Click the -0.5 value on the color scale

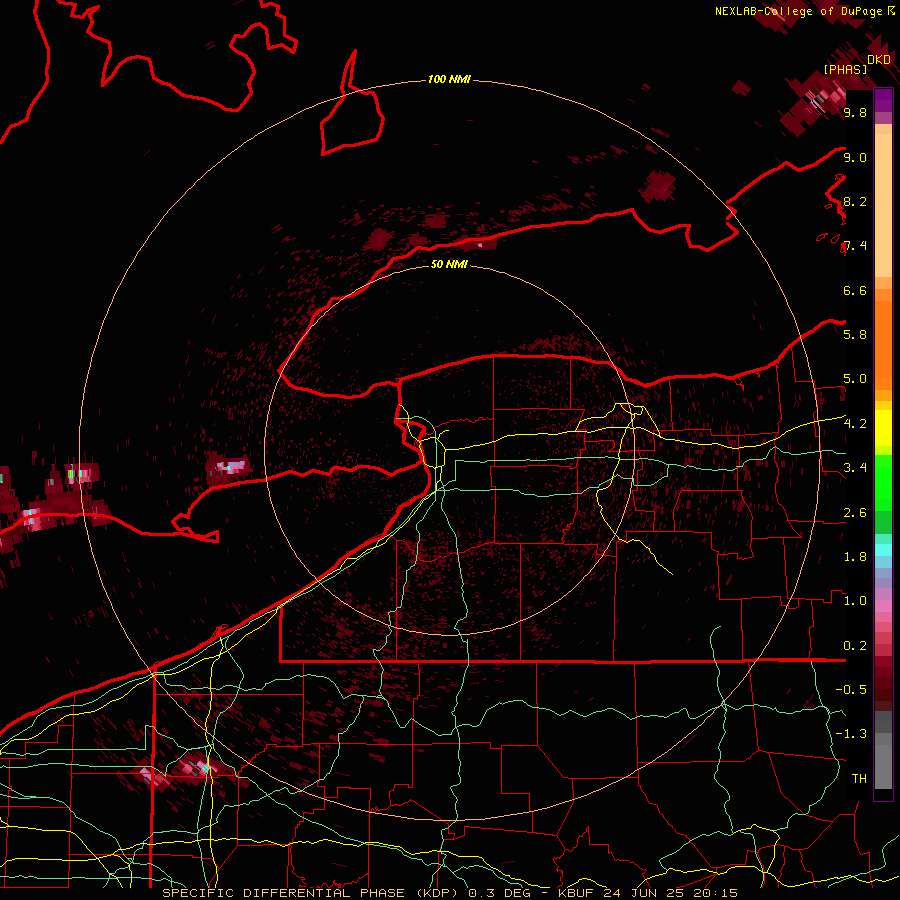[851, 690]
